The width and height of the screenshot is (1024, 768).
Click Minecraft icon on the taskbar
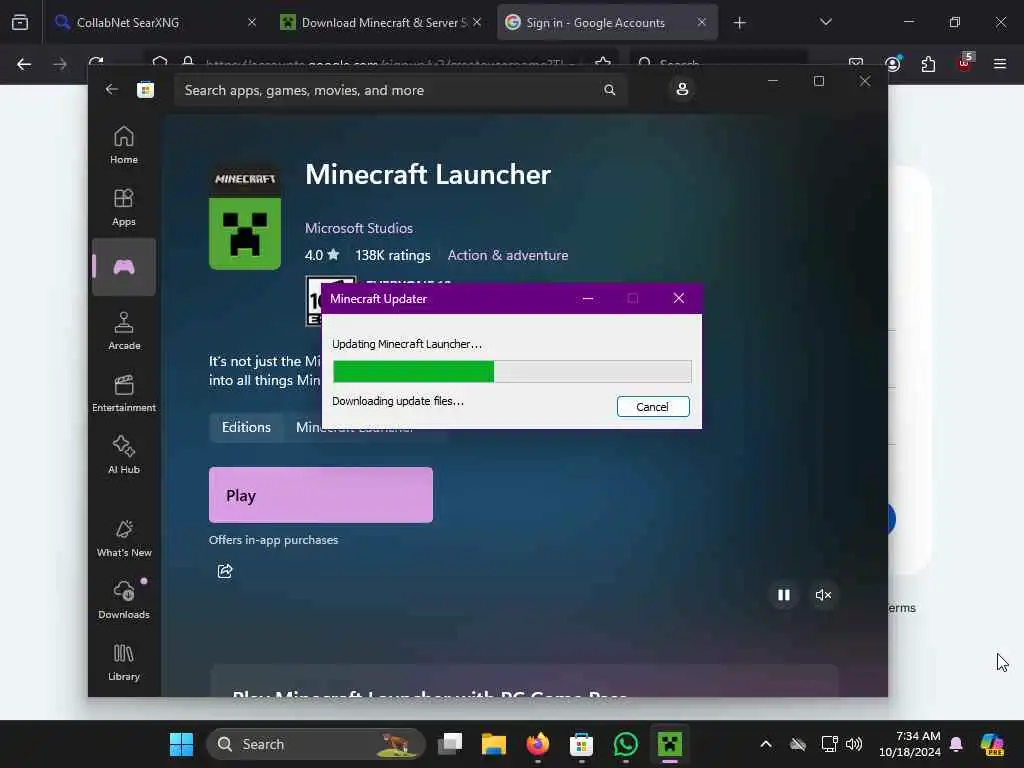pyautogui.click(x=669, y=744)
